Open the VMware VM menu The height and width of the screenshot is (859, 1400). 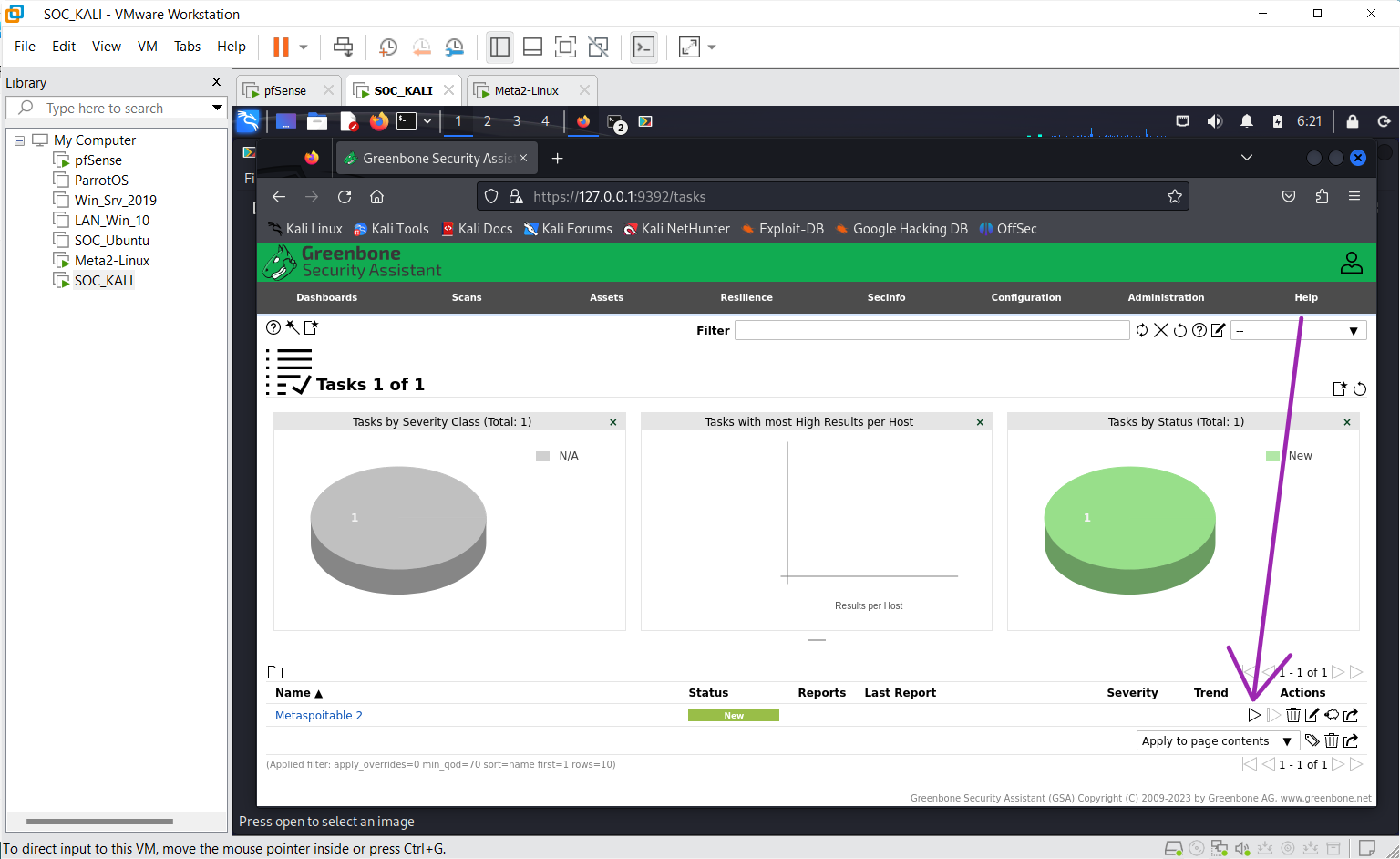pyautogui.click(x=148, y=47)
